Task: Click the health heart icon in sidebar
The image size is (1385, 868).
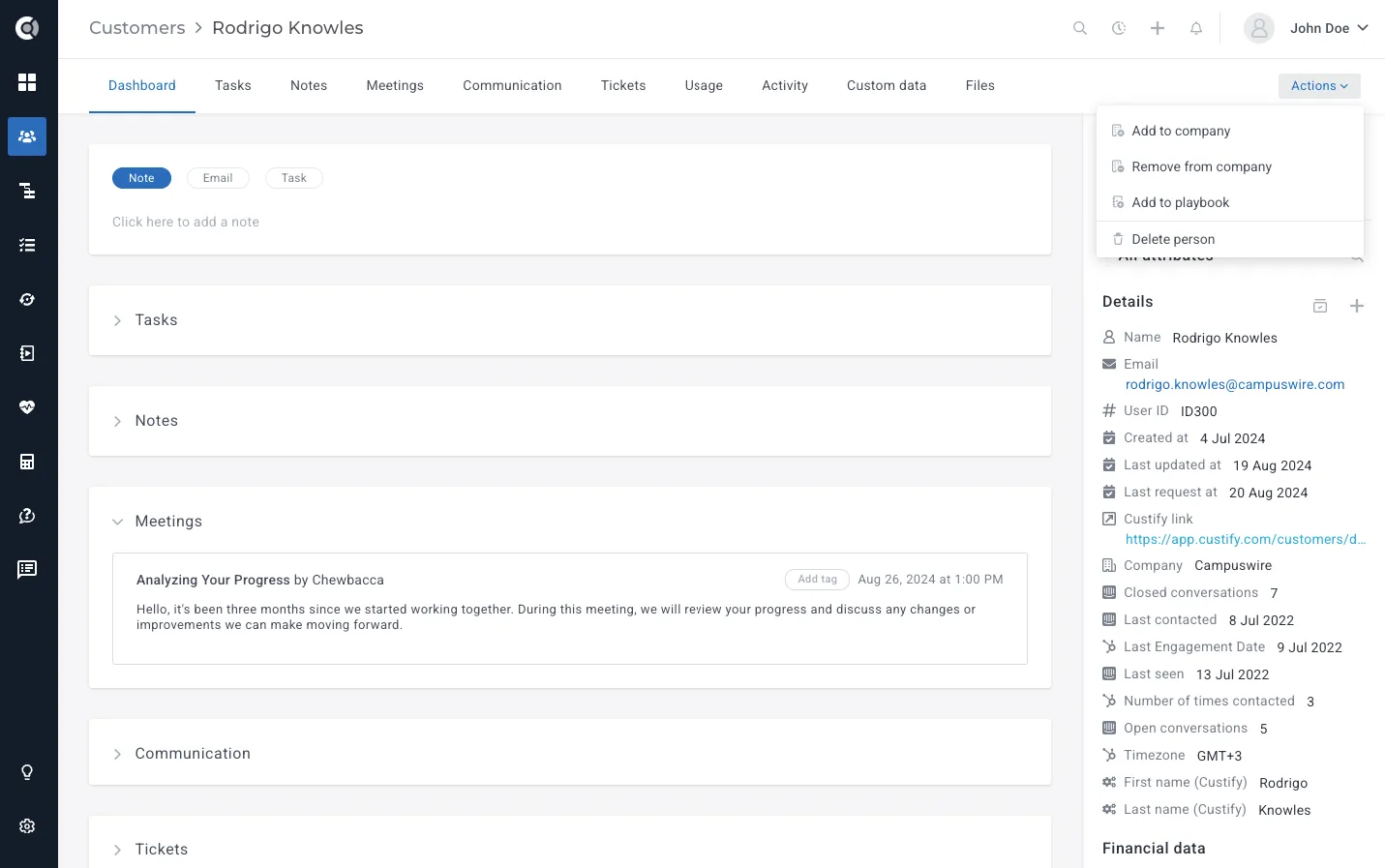Action: tap(27, 407)
